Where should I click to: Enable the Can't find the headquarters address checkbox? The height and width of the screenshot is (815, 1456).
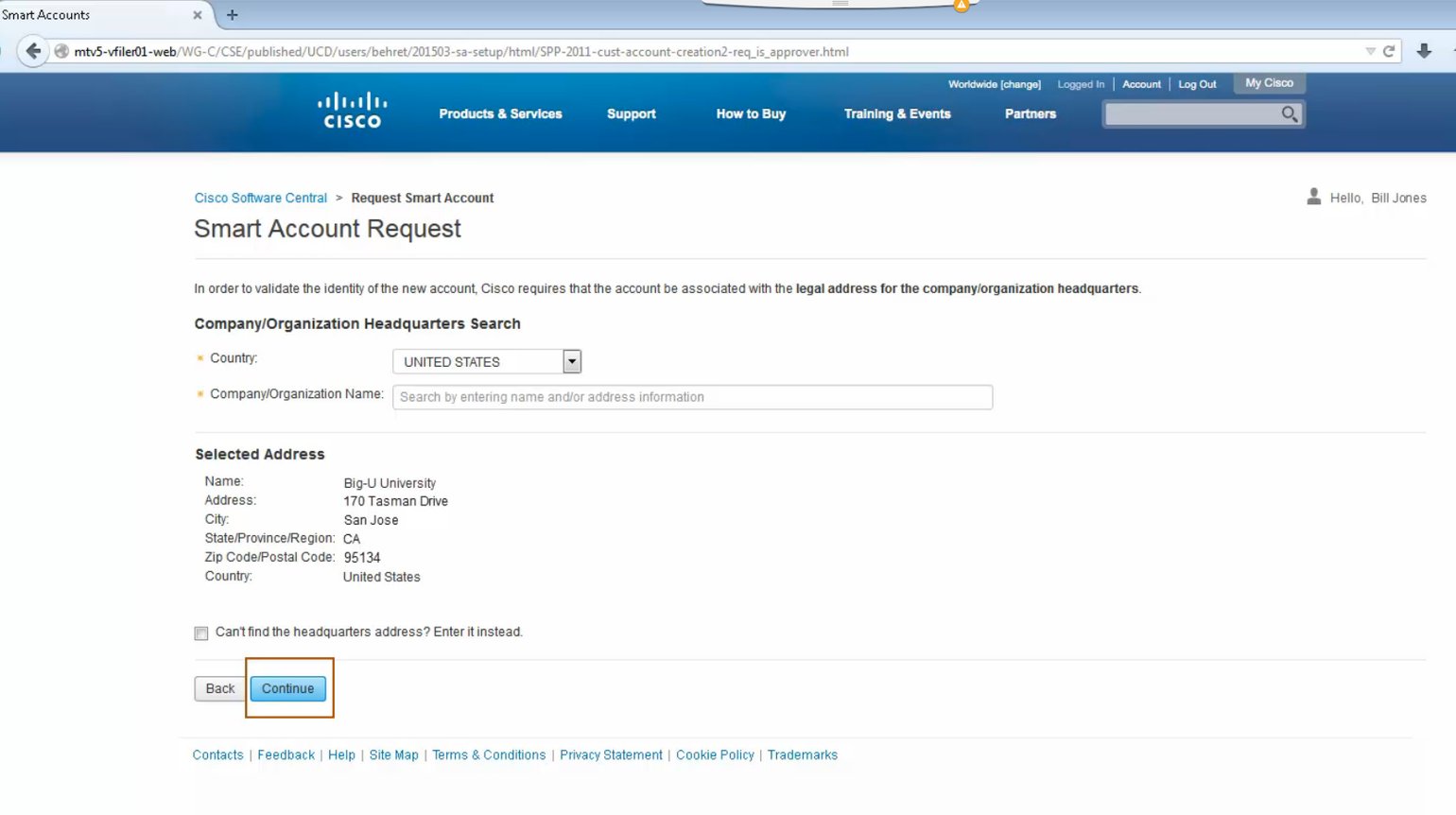click(200, 633)
